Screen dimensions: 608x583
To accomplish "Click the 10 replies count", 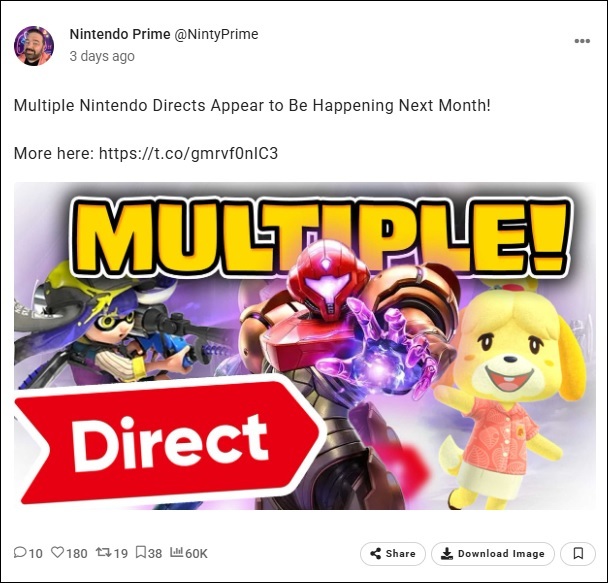I will coord(35,553).
